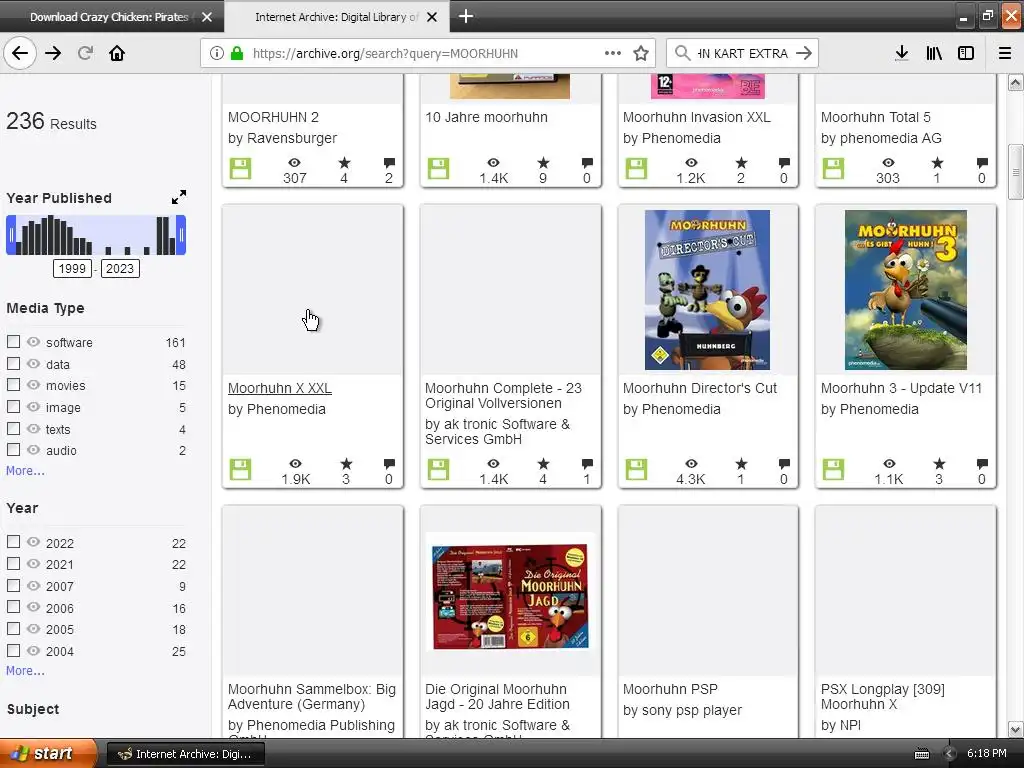1024x768 pixels.
Task: Click the search bar magnifier icon
Action: click(682, 53)
